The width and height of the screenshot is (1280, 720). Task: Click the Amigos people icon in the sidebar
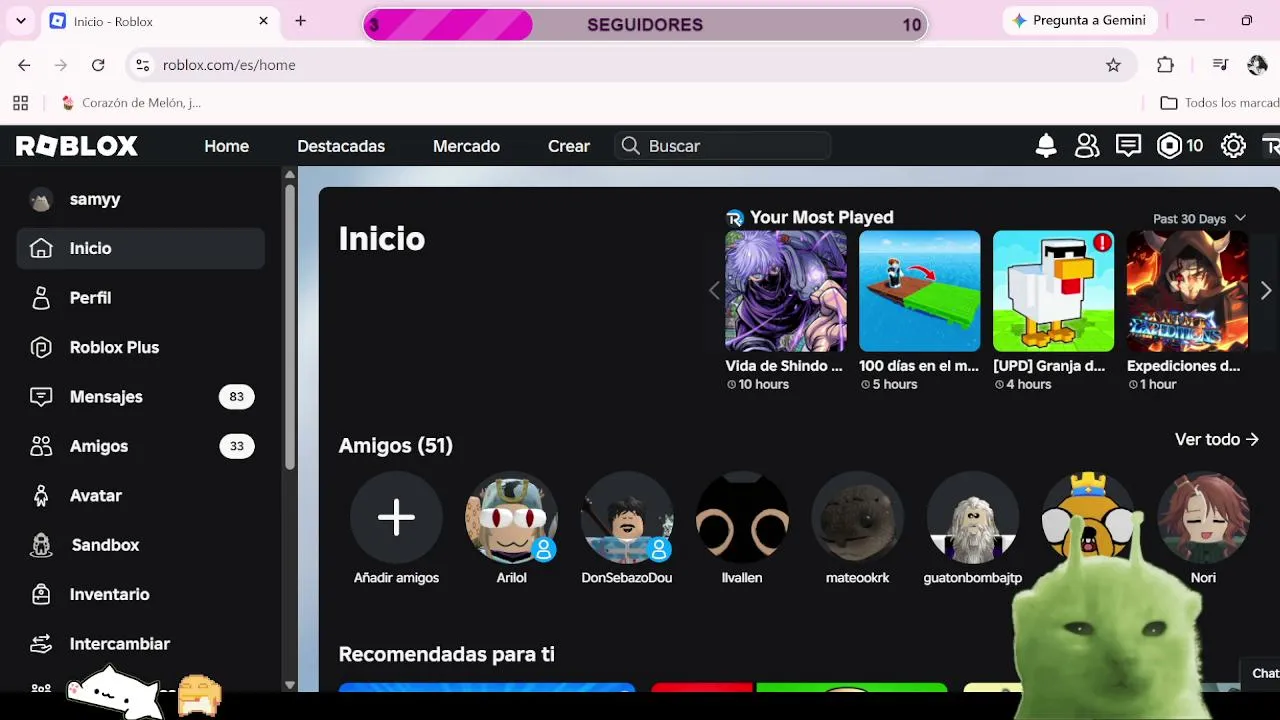[x=41, y=446]
